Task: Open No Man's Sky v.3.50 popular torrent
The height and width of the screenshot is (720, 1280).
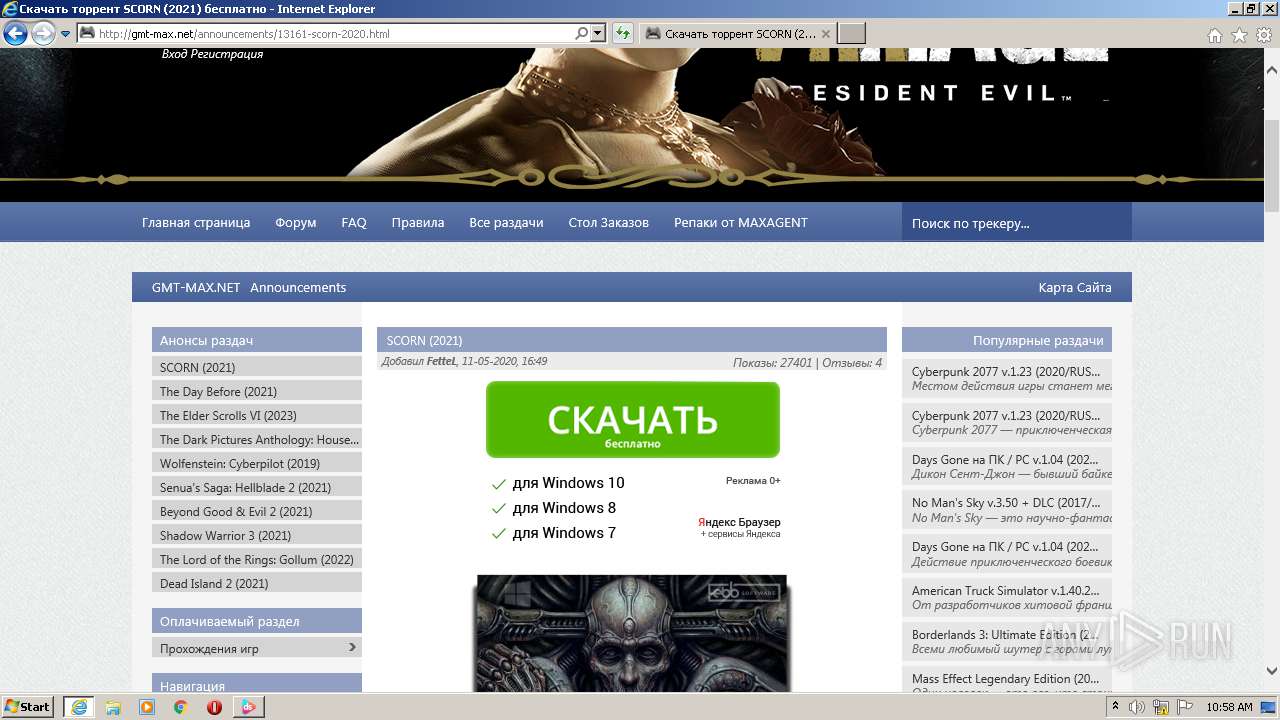Action: (x=1007, y=510)
